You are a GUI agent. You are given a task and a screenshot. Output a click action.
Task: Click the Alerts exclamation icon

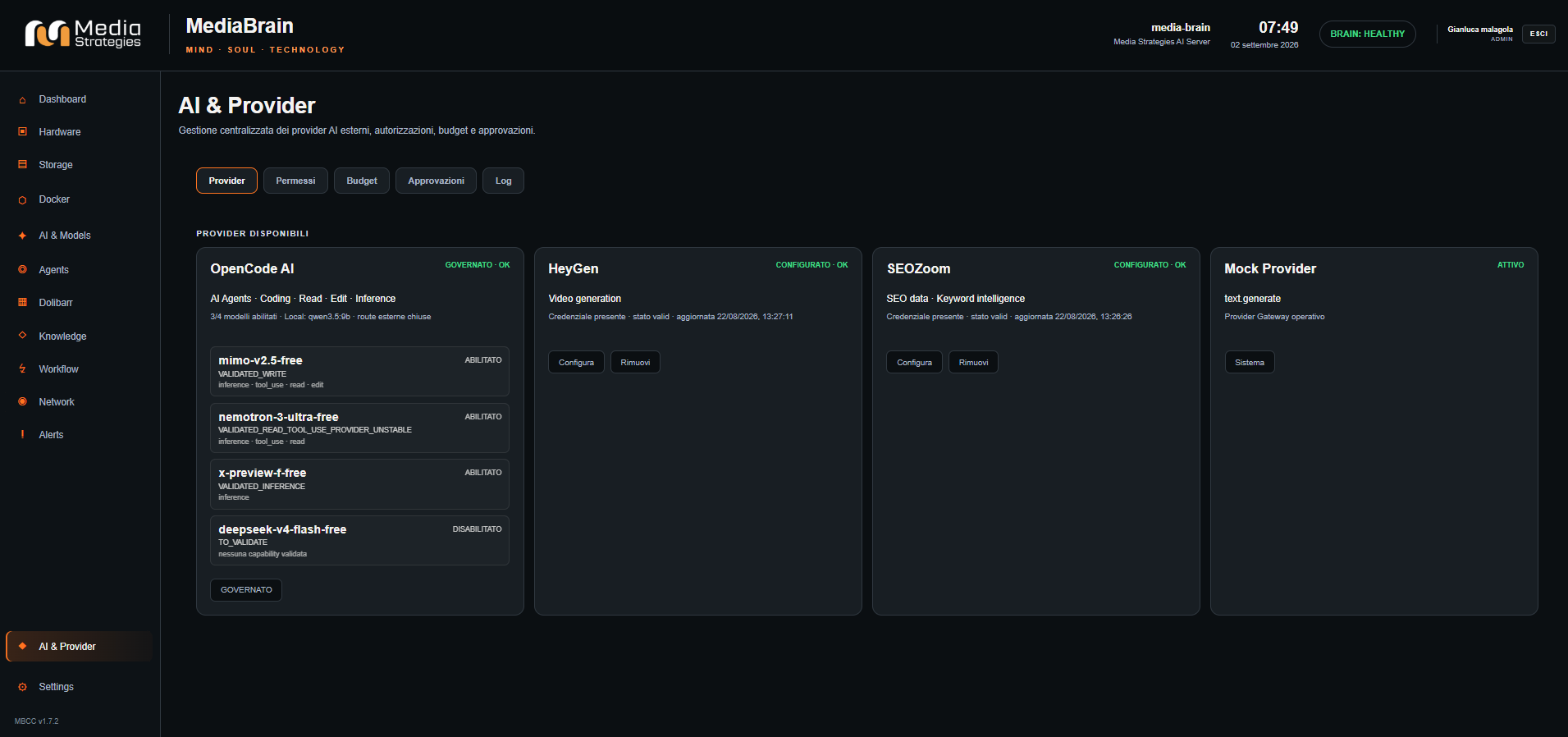tap(22, 434)
